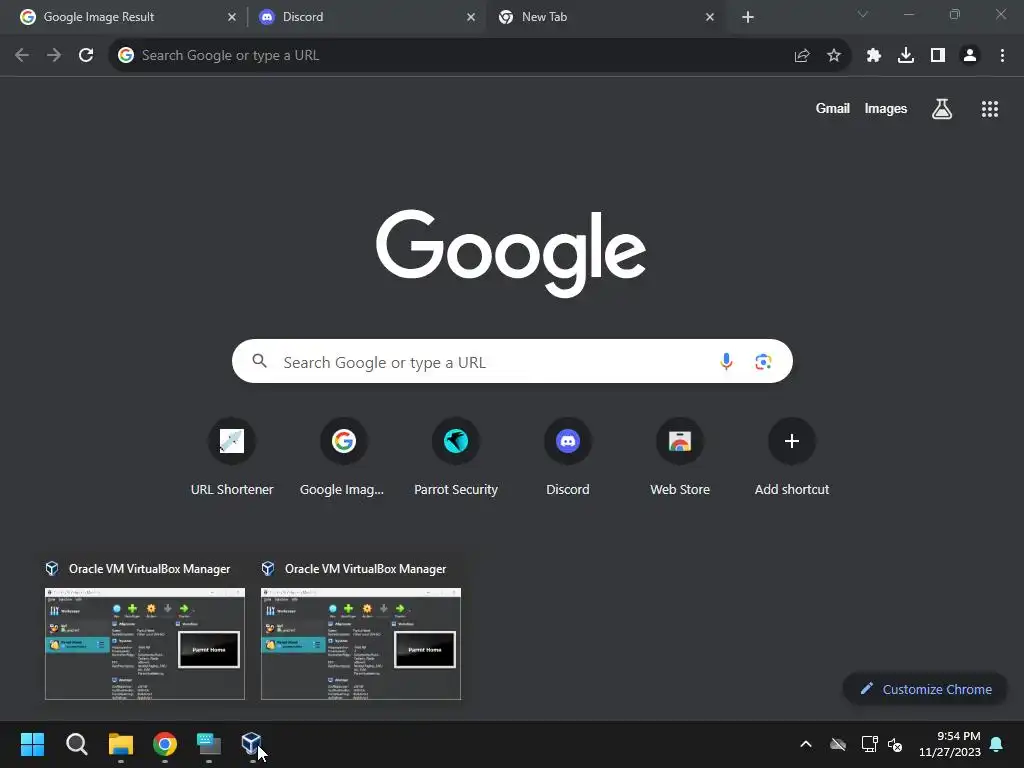Open a new tab with plus button
Screen dimensions: 1024x768
pyautogui.click(x=748, y=18)
